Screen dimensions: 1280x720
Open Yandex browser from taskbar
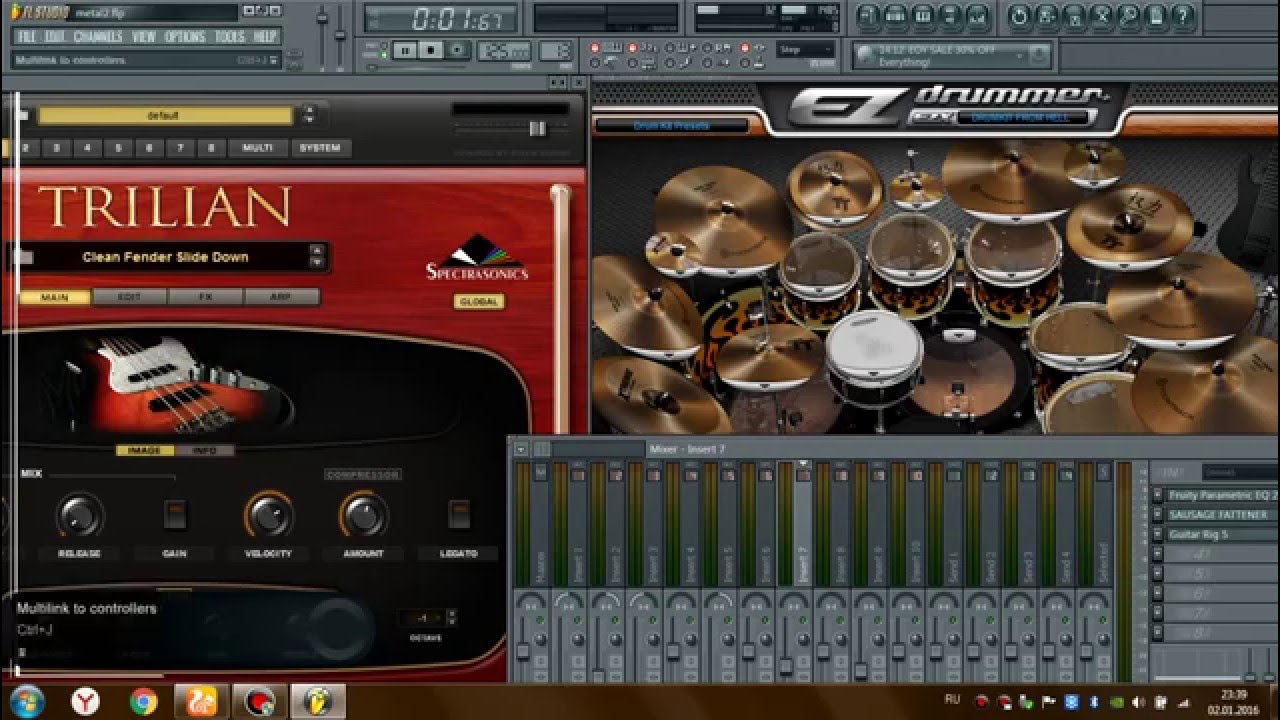click(85, 701)
